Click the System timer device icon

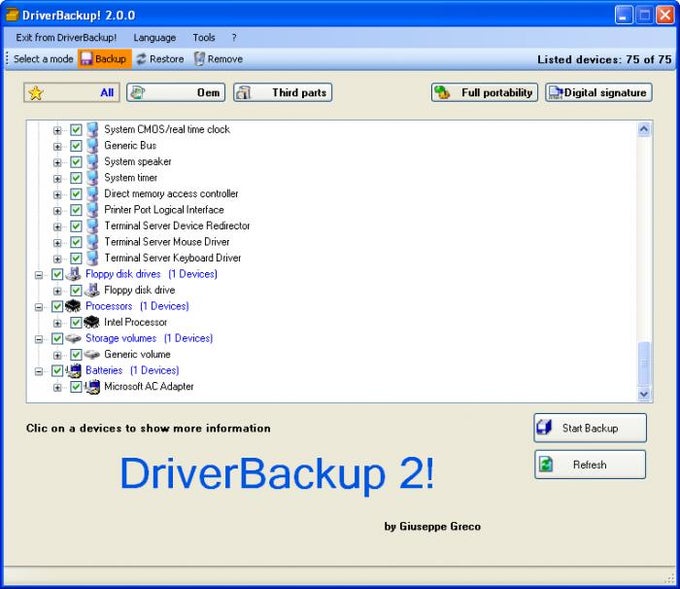click(x=92, y=178)
